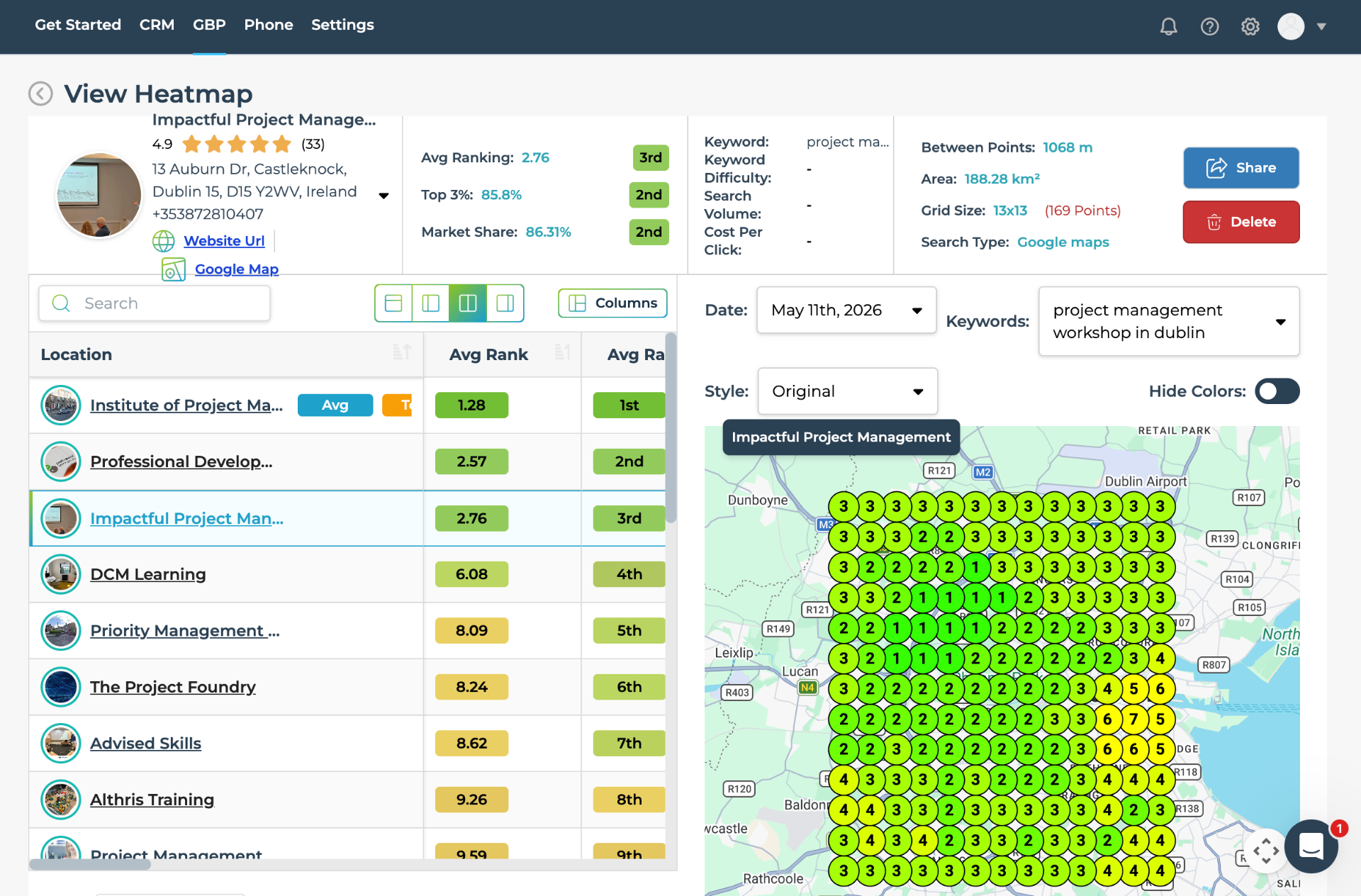Viewport: 1361px width, 896px height.
Task: Click the map pan/move control icon
Action: pos(1266,851)
